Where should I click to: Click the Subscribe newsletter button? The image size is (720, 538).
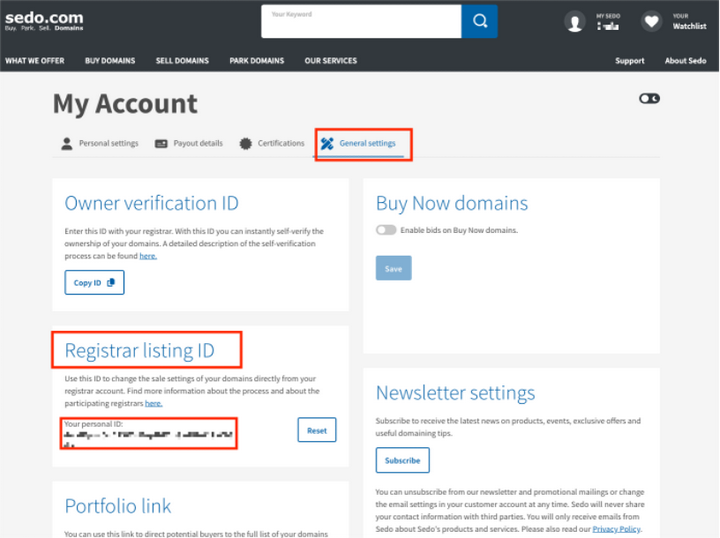(403, 460)
